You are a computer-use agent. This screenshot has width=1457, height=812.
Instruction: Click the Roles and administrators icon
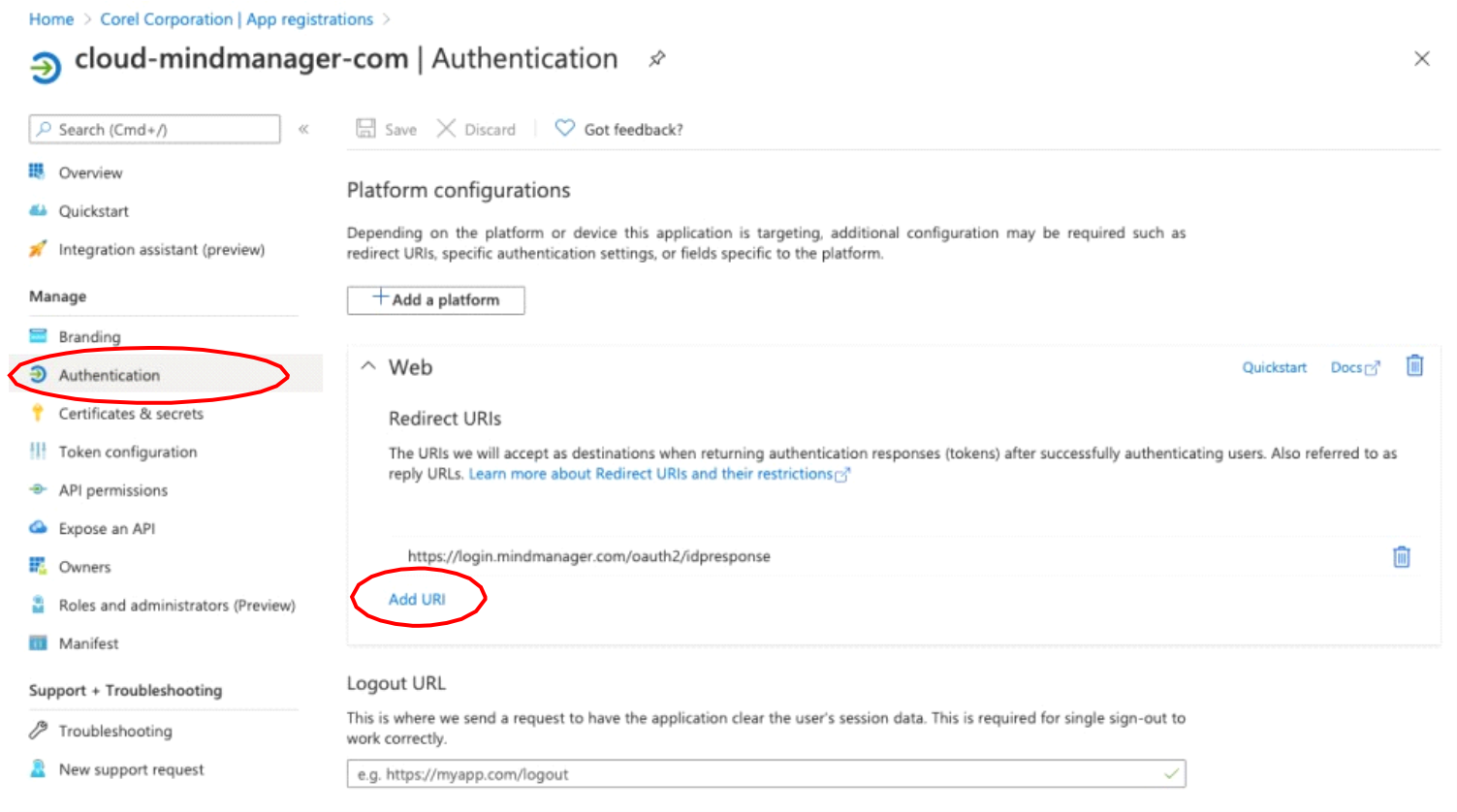click(38, 605)
